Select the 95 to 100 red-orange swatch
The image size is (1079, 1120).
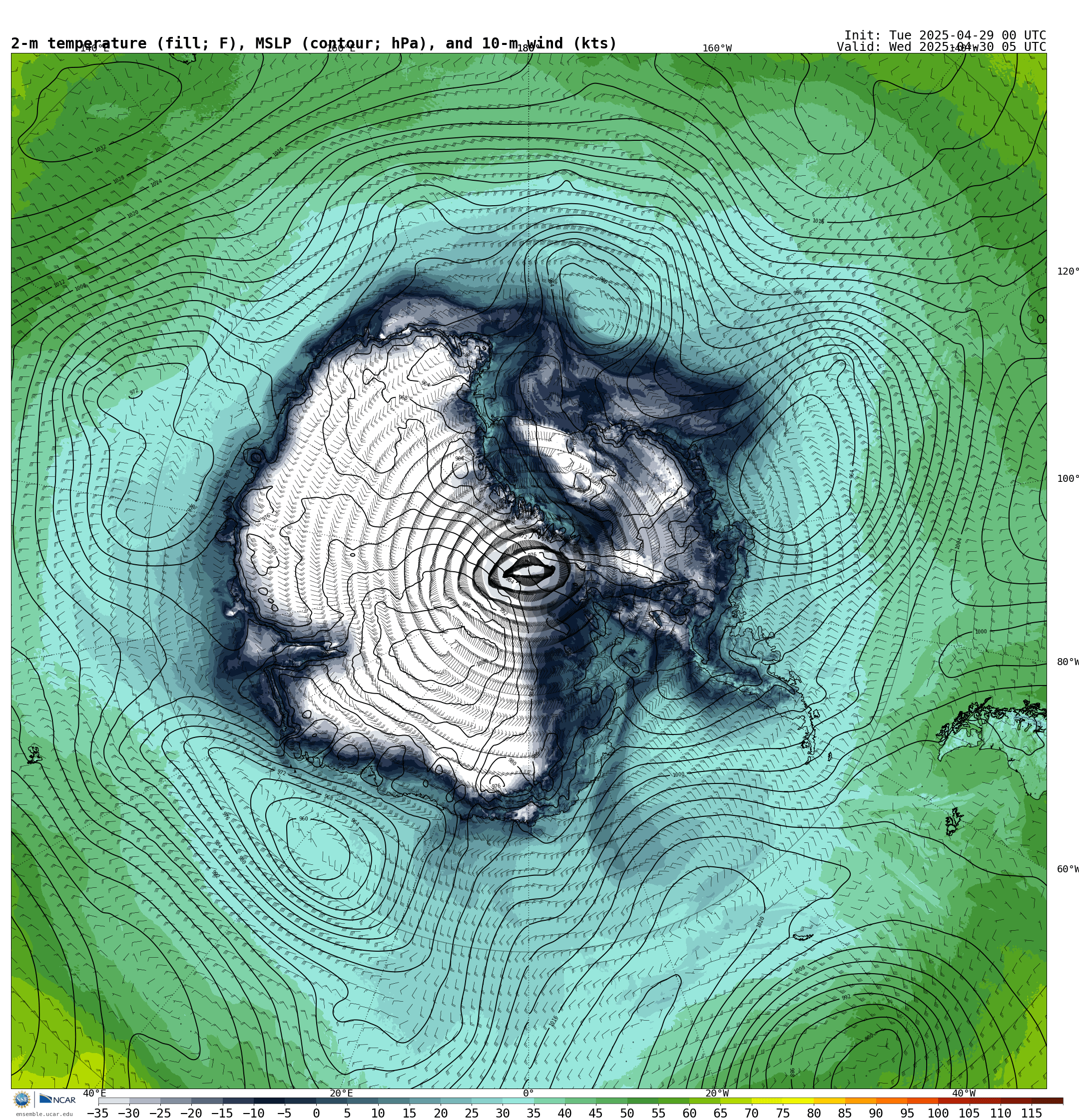[x=922, y=1101]
